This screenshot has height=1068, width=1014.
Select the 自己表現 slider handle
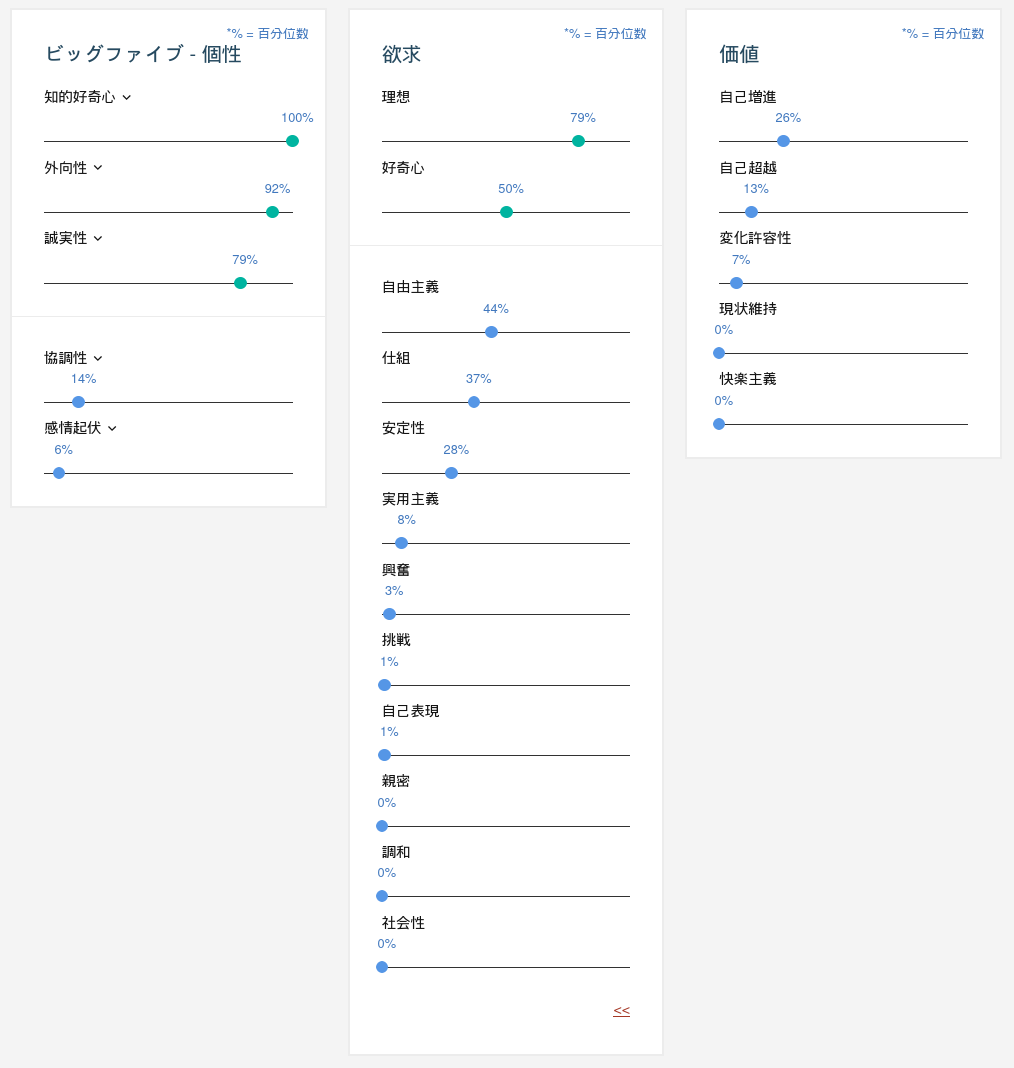click(x=383, y=755)
